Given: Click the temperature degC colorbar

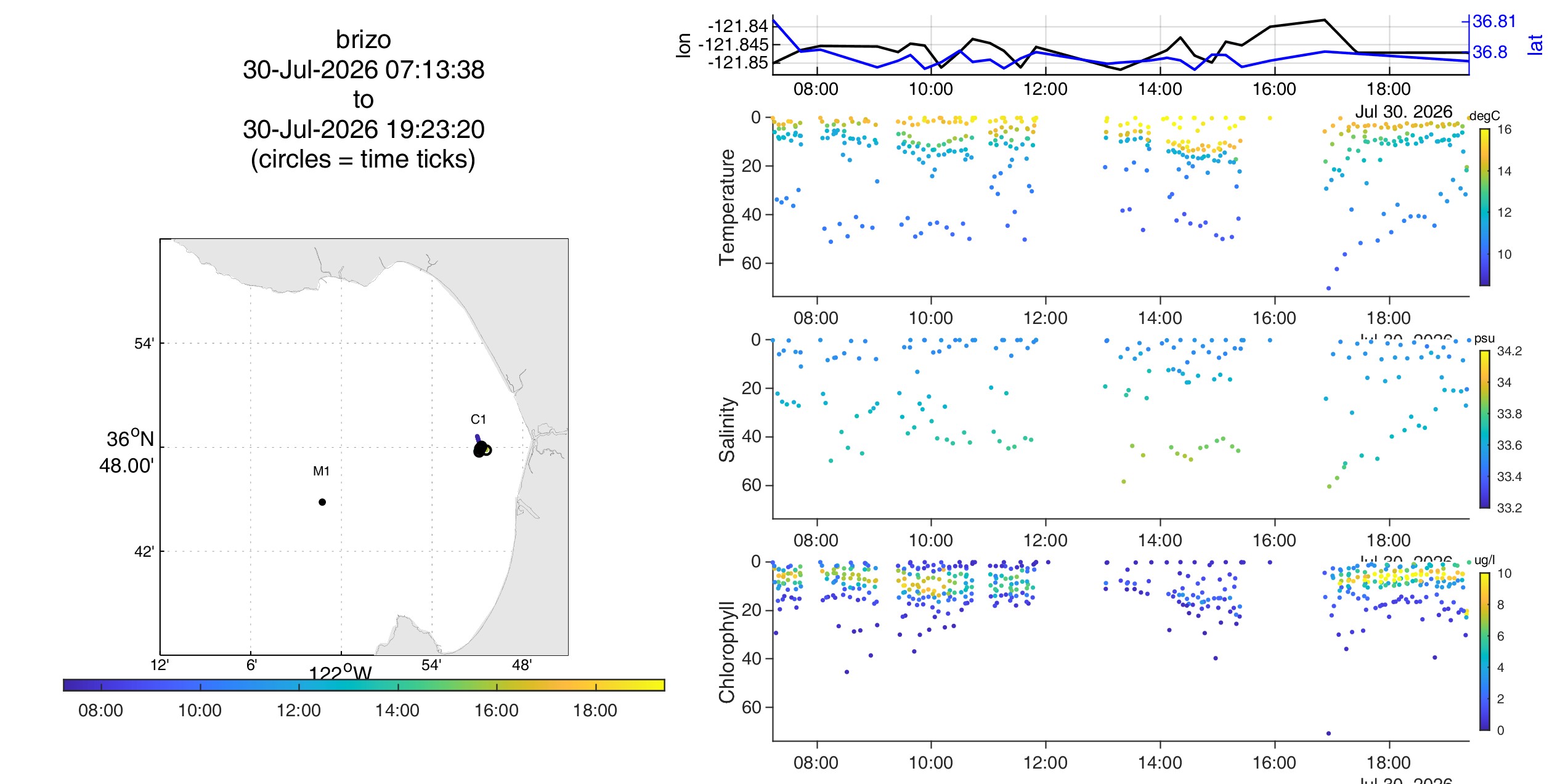Looking at the screenshot, I should point(1485,207).
